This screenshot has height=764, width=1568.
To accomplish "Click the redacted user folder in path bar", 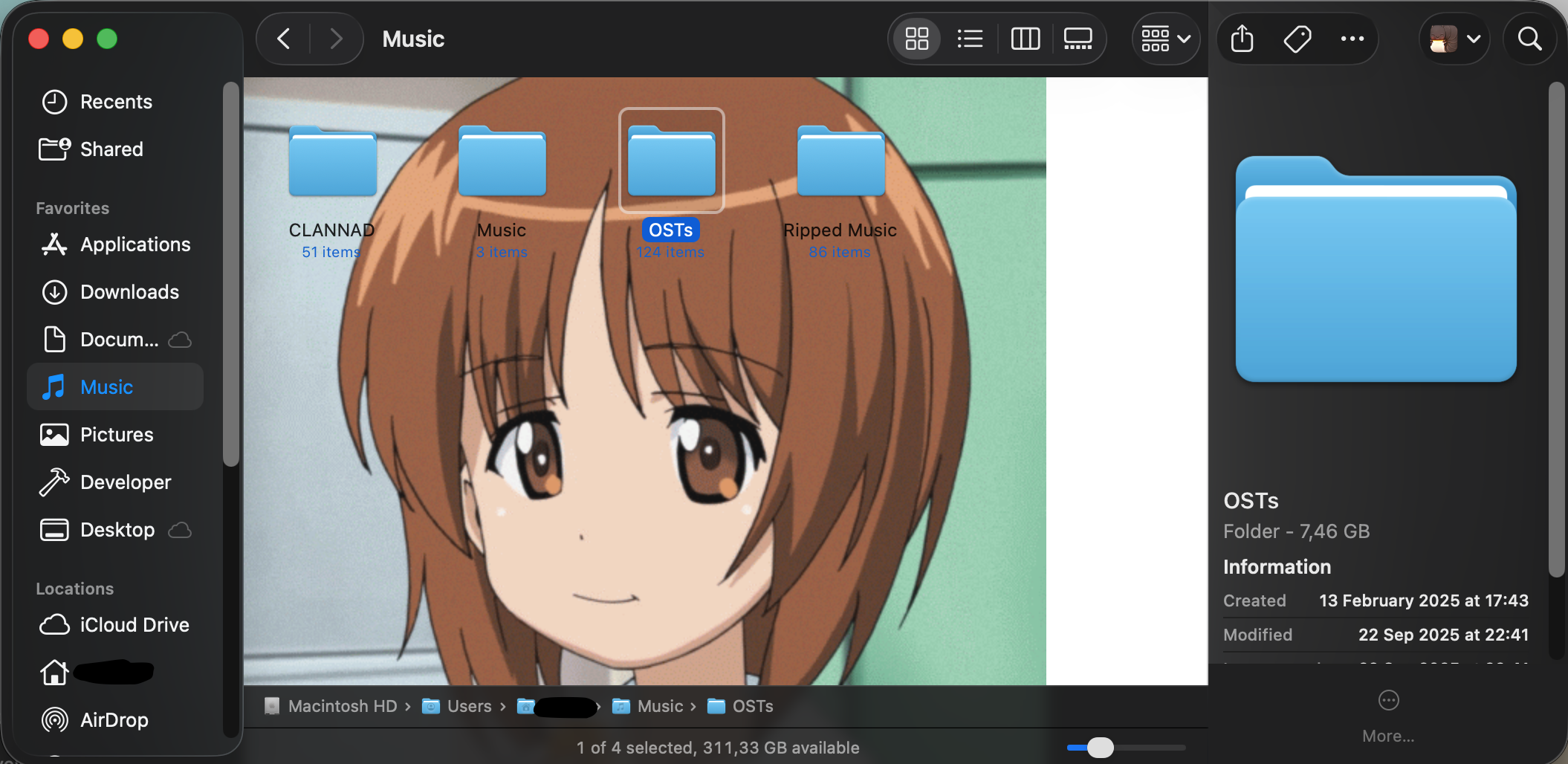I will pyautogui.click(x=557, y=706).
